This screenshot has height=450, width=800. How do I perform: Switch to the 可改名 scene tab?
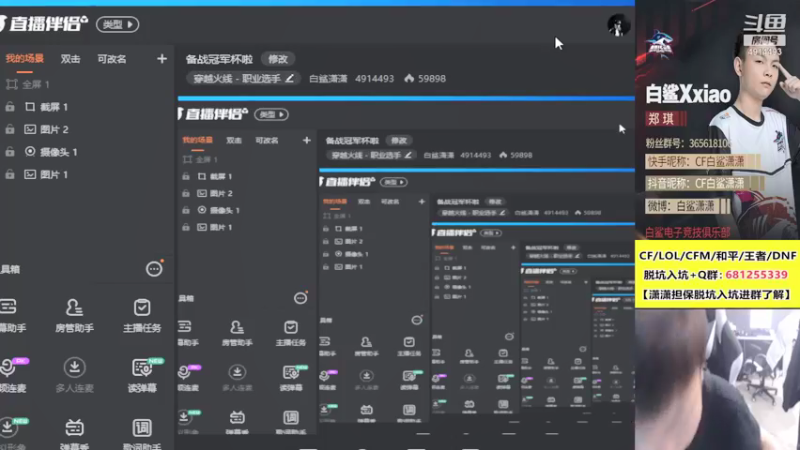point(112,59)
